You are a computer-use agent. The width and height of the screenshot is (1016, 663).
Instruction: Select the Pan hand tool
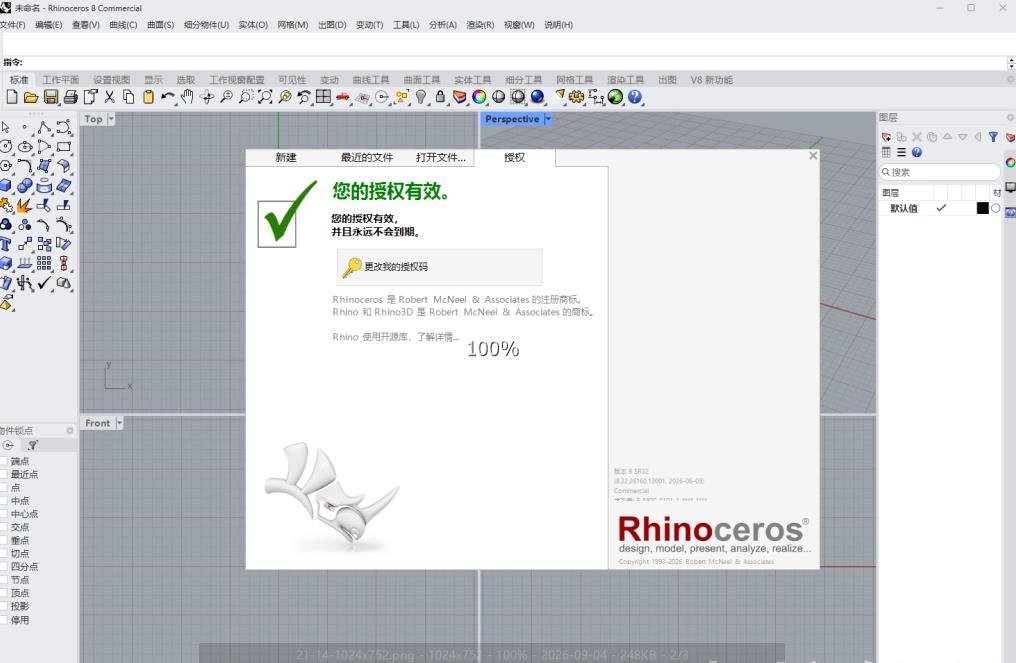coord(187,97)
